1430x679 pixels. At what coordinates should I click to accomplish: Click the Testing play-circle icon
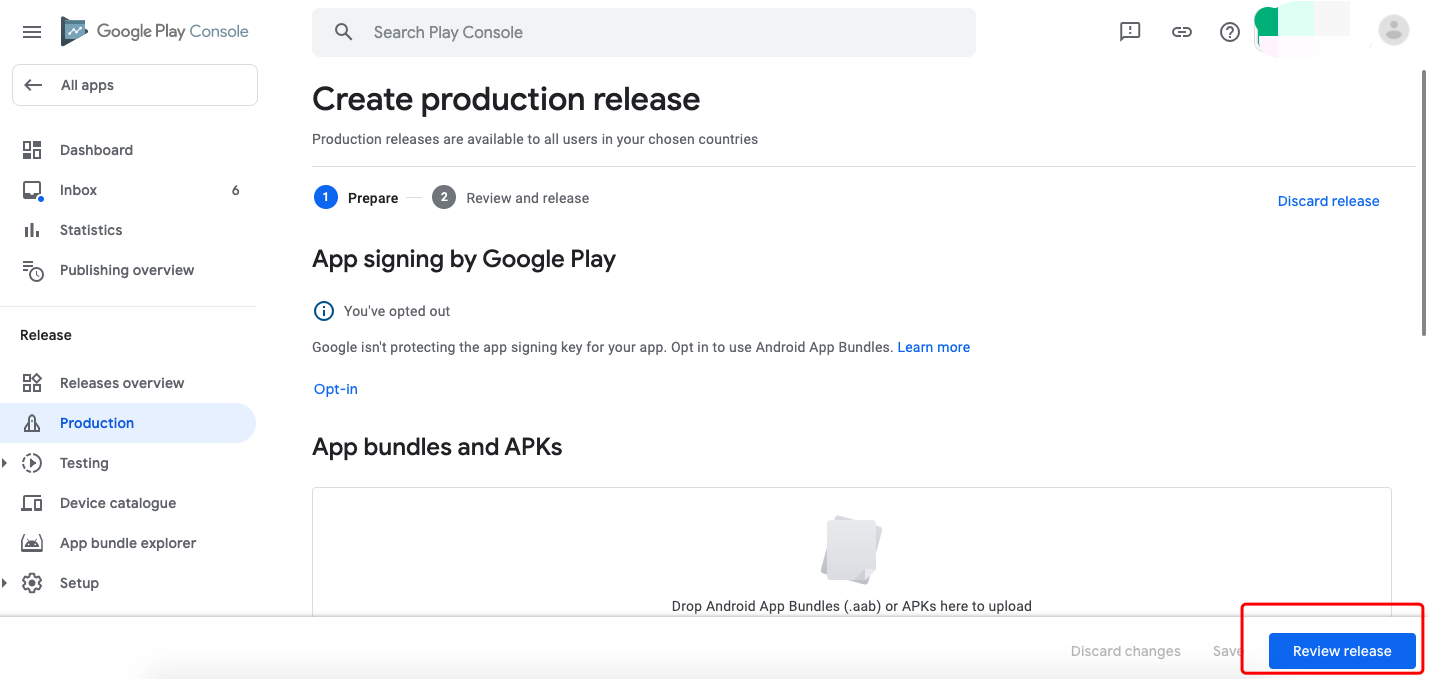tap(32, 463)
